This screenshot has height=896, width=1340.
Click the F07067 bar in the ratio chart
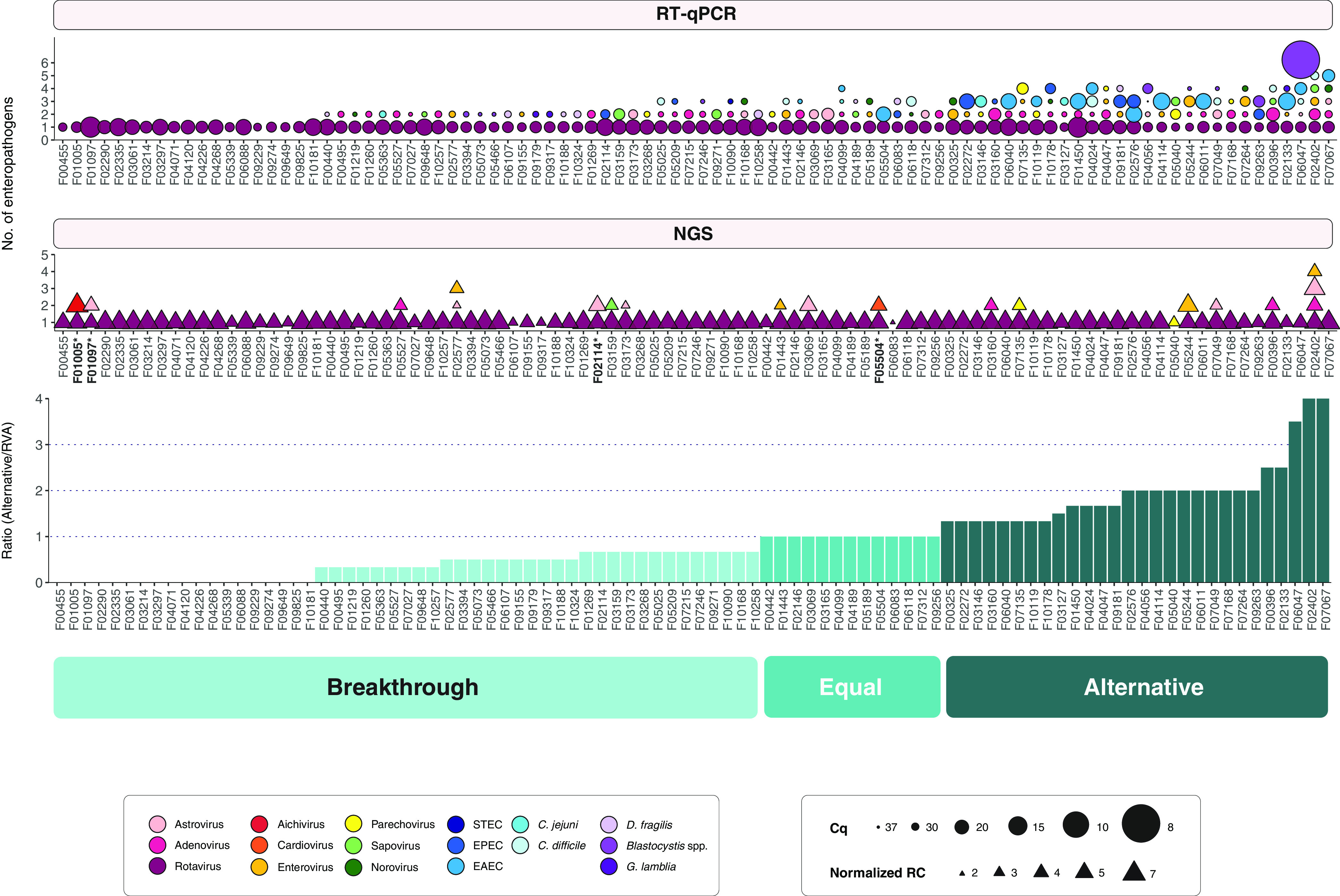pyautogui.click(x=1322, y=490)
